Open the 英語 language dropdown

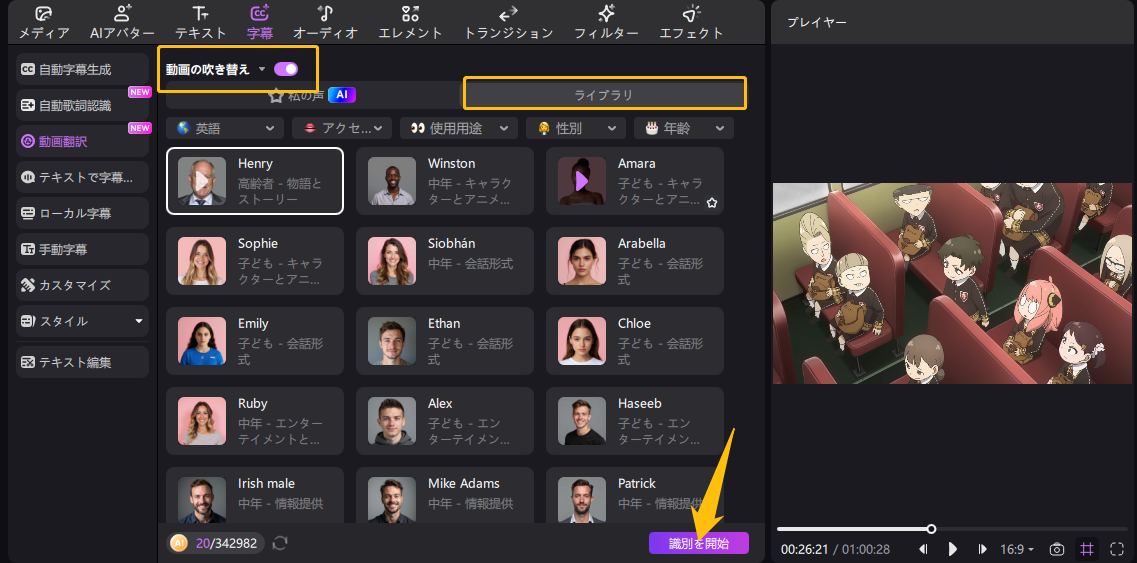pos(225,128)
